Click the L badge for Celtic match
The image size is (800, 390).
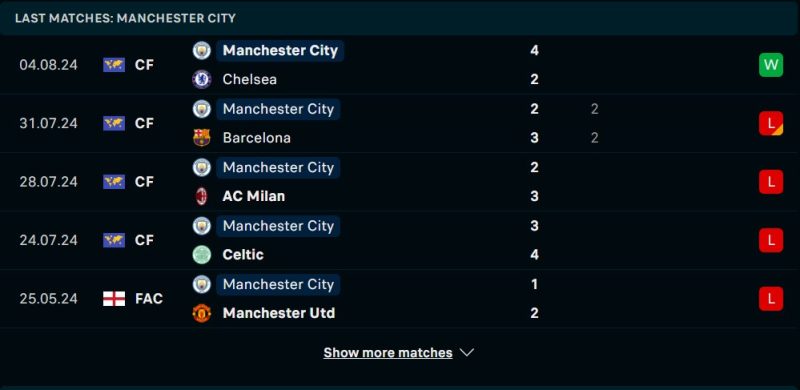tap(771, 240)
